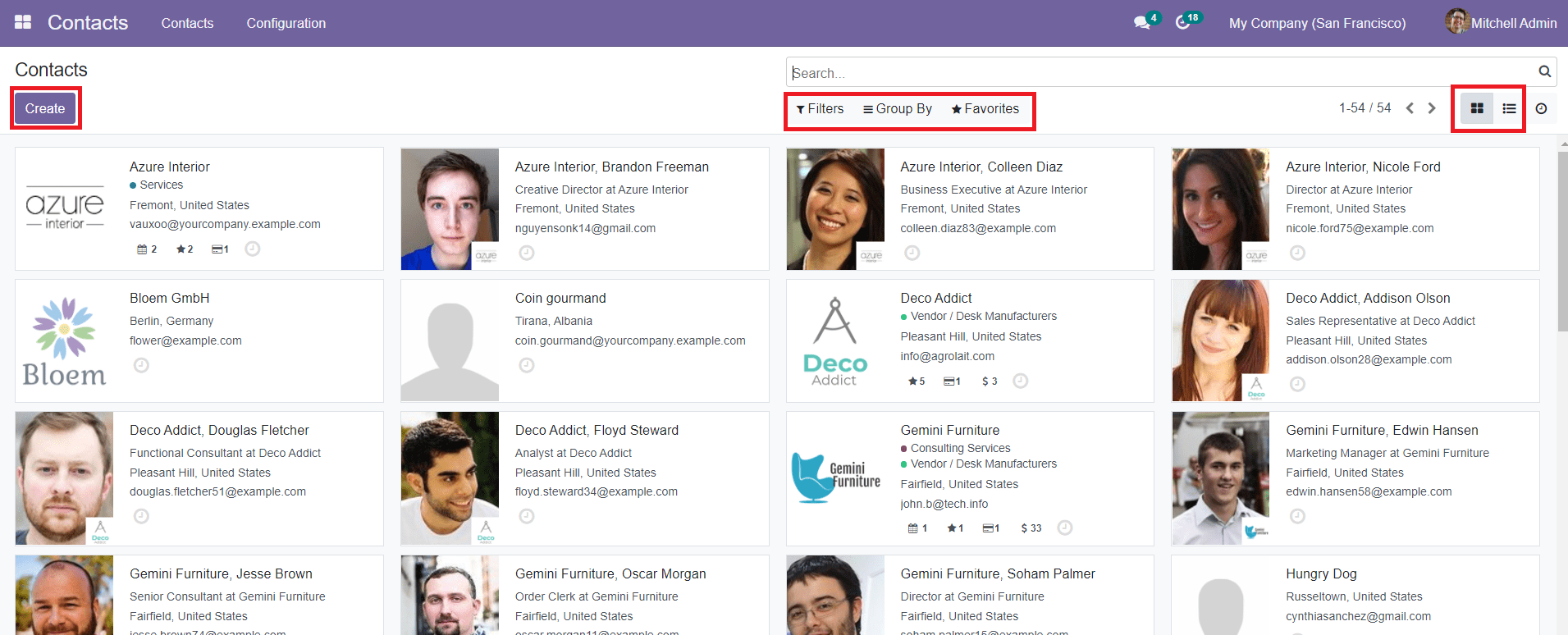Go to next page arrow
1568x635 pixels.
click(1432, 108)
